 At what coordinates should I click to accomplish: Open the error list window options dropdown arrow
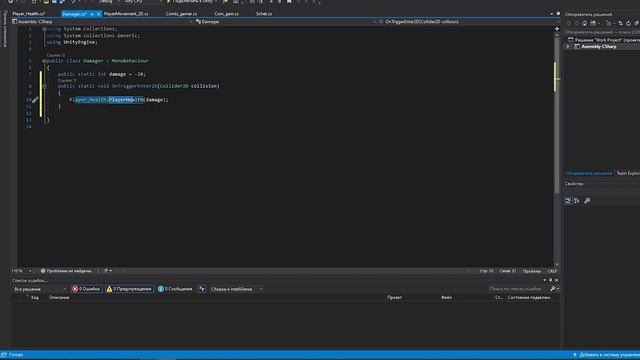click(544, 280)
